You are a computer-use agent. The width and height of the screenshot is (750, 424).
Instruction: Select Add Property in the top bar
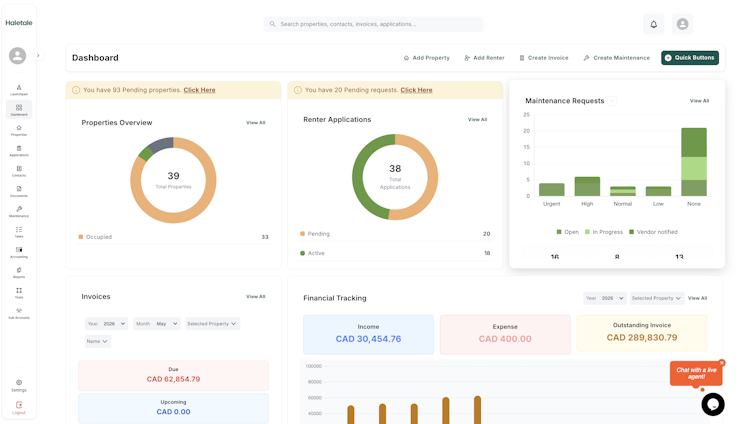[x=427, y=58]
